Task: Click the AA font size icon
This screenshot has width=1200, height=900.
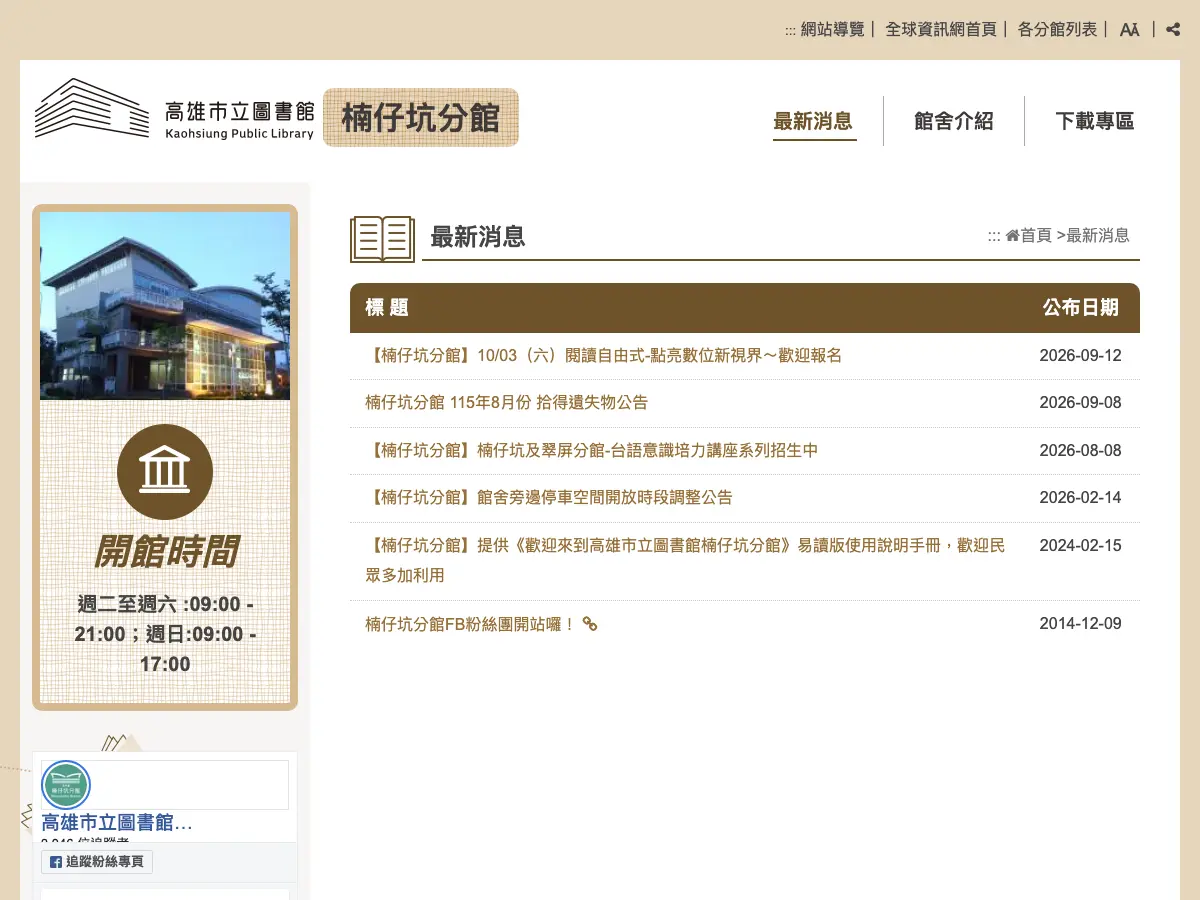Action: [1129, 29]
